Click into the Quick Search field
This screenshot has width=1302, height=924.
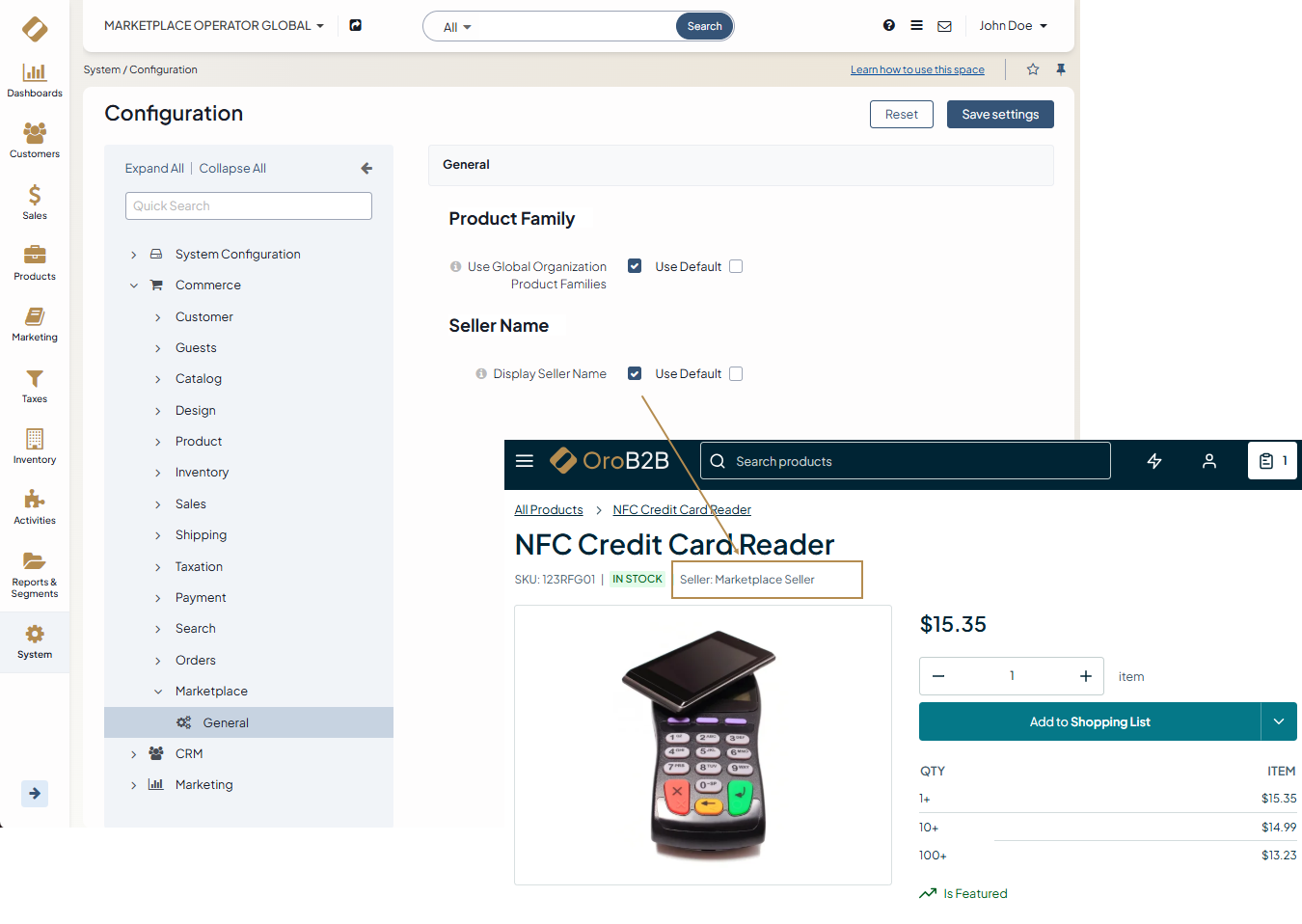point(249,205)
